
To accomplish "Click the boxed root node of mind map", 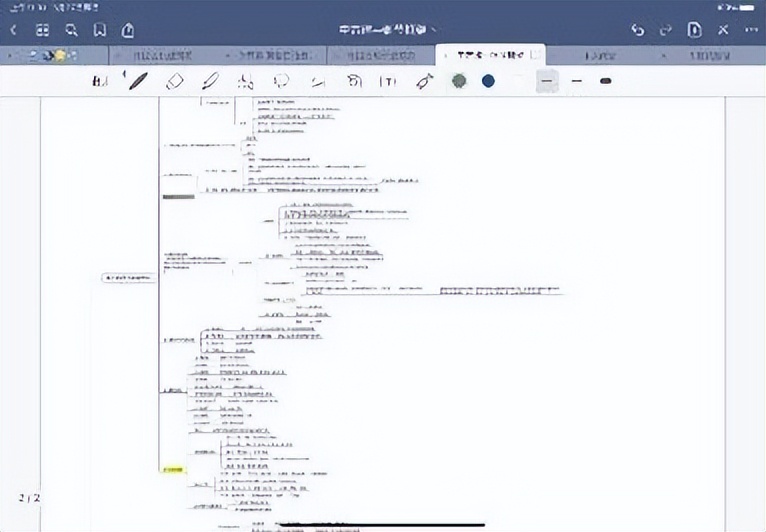I will tap(128, 278).
